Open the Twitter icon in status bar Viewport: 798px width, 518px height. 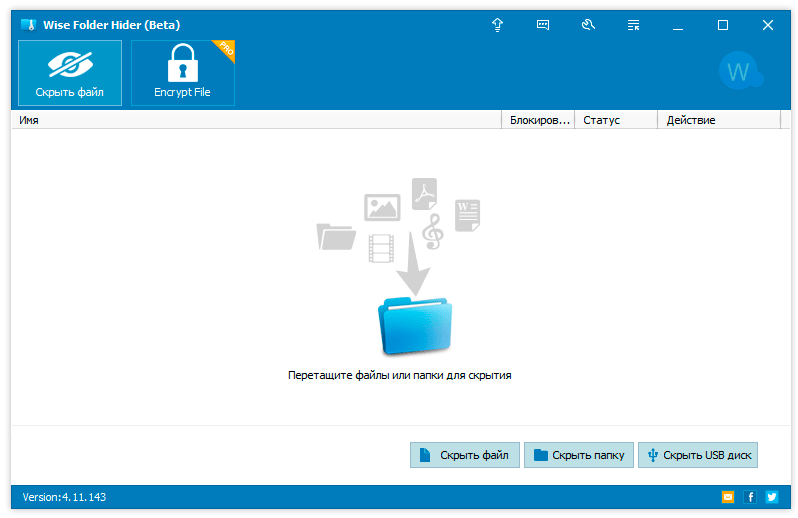tap(772, 497)
